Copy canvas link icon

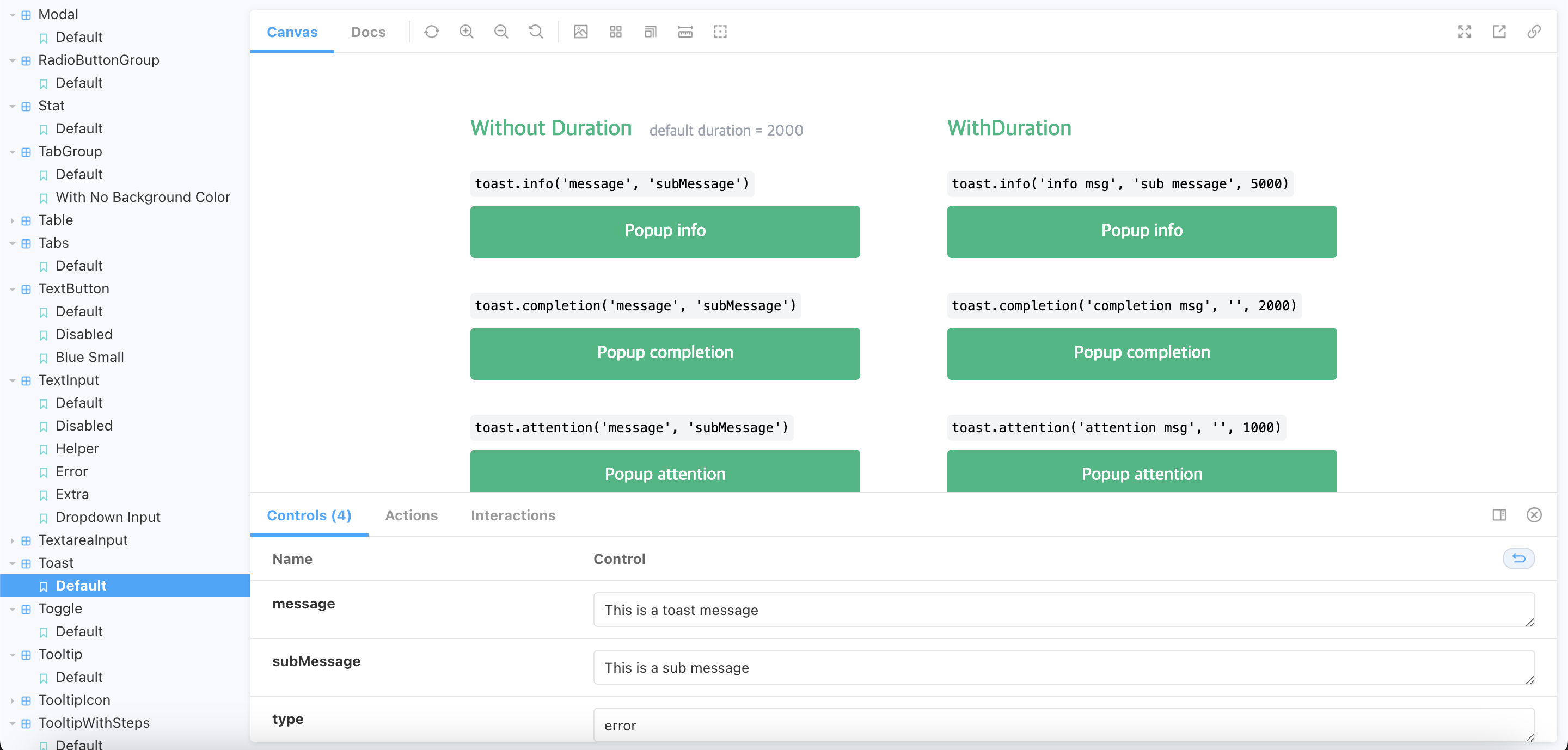click(1533, 32)
